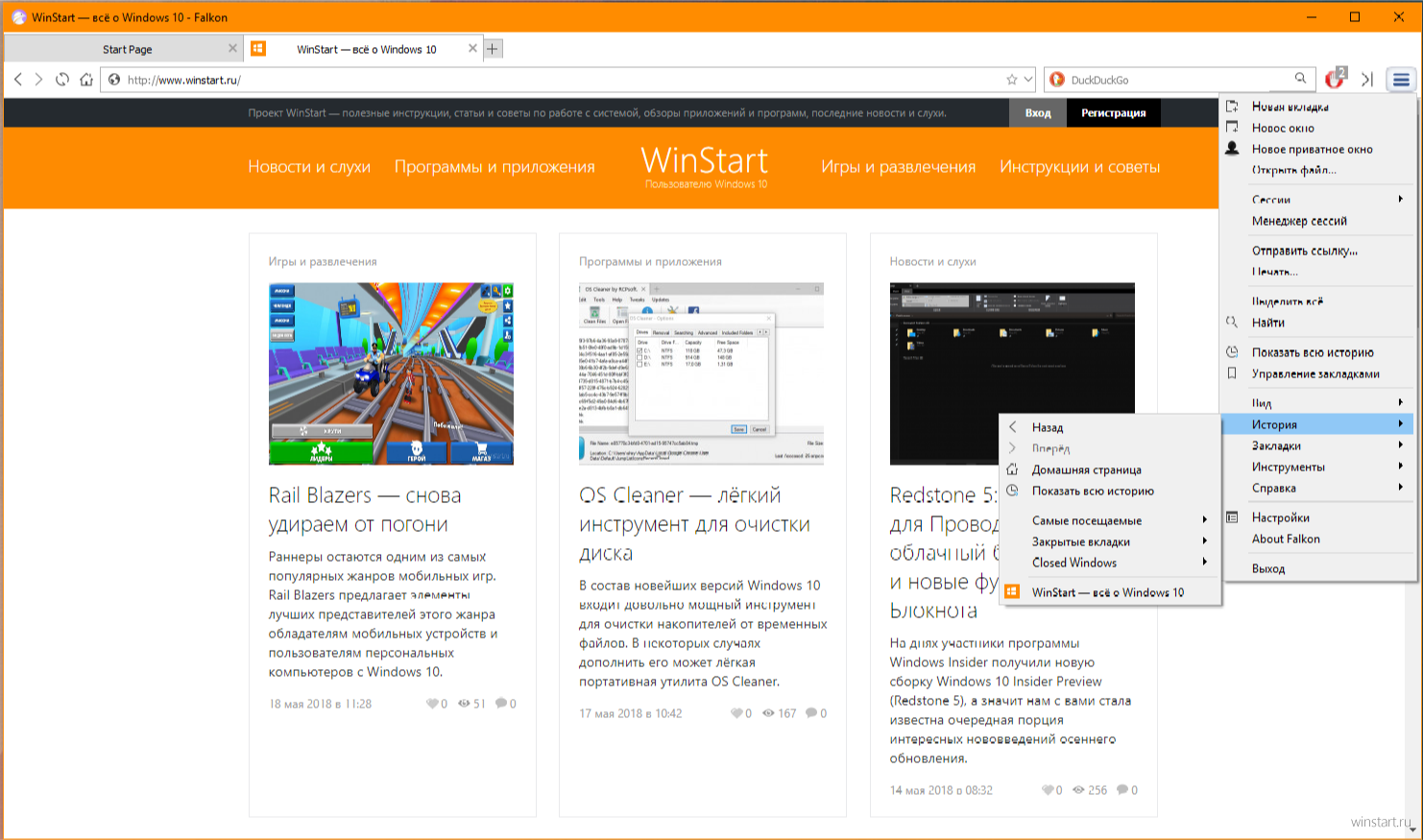Reload the page using the refresh icon
This screenshot has height=840, width=1423.
[62, 80]
